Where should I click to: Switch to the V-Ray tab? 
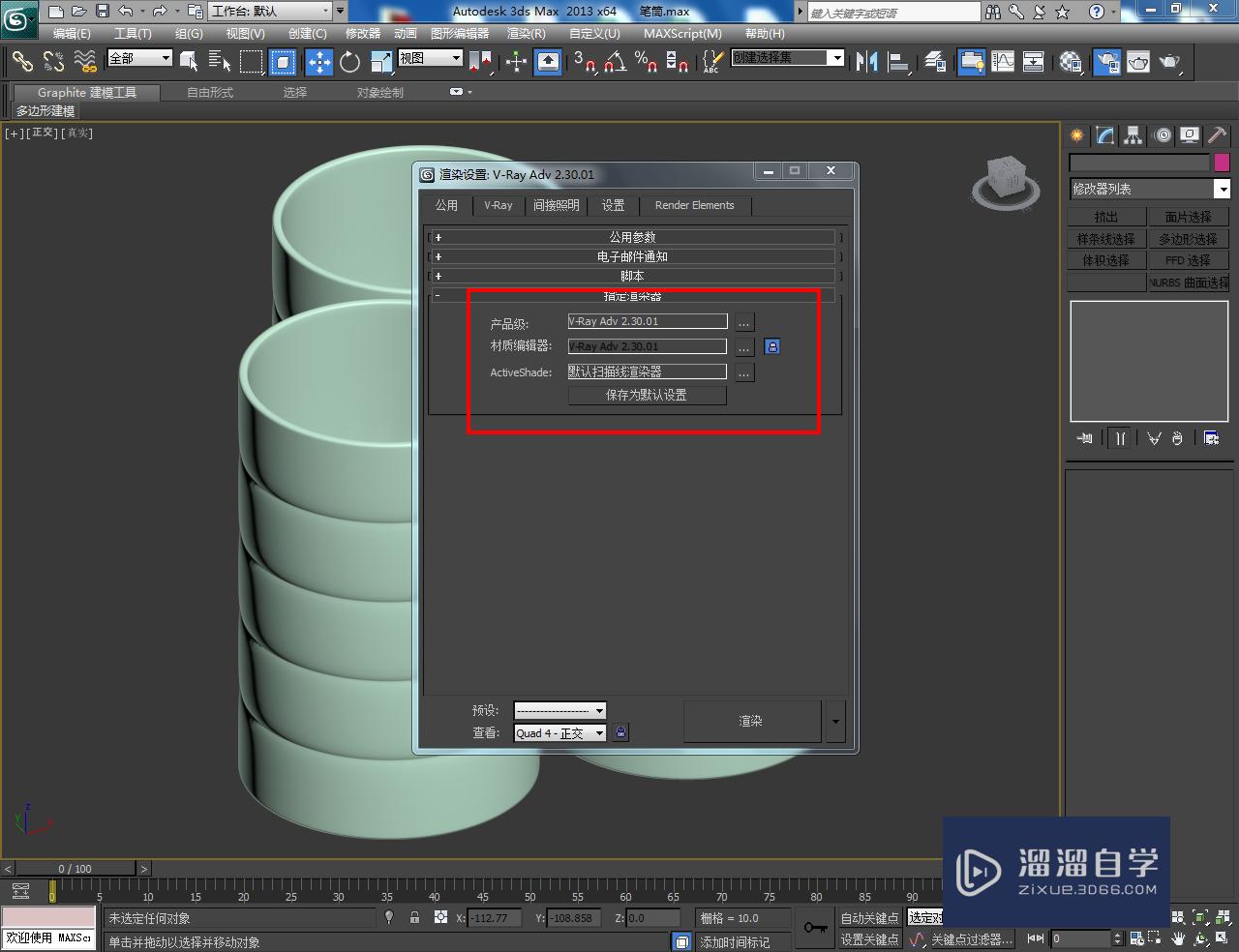tap(499, 205)
